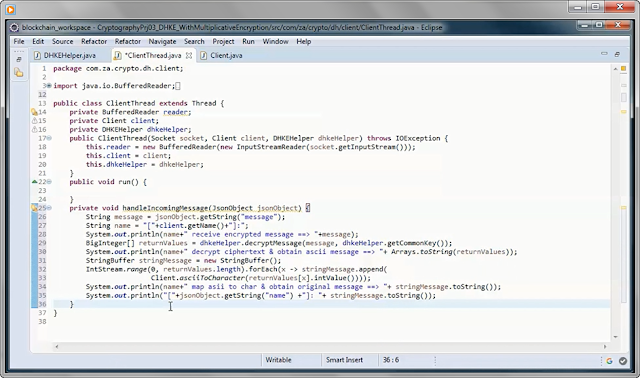Click asciiToCharacter on line 33
Screen dimensions: 640x378
point(212,278)
